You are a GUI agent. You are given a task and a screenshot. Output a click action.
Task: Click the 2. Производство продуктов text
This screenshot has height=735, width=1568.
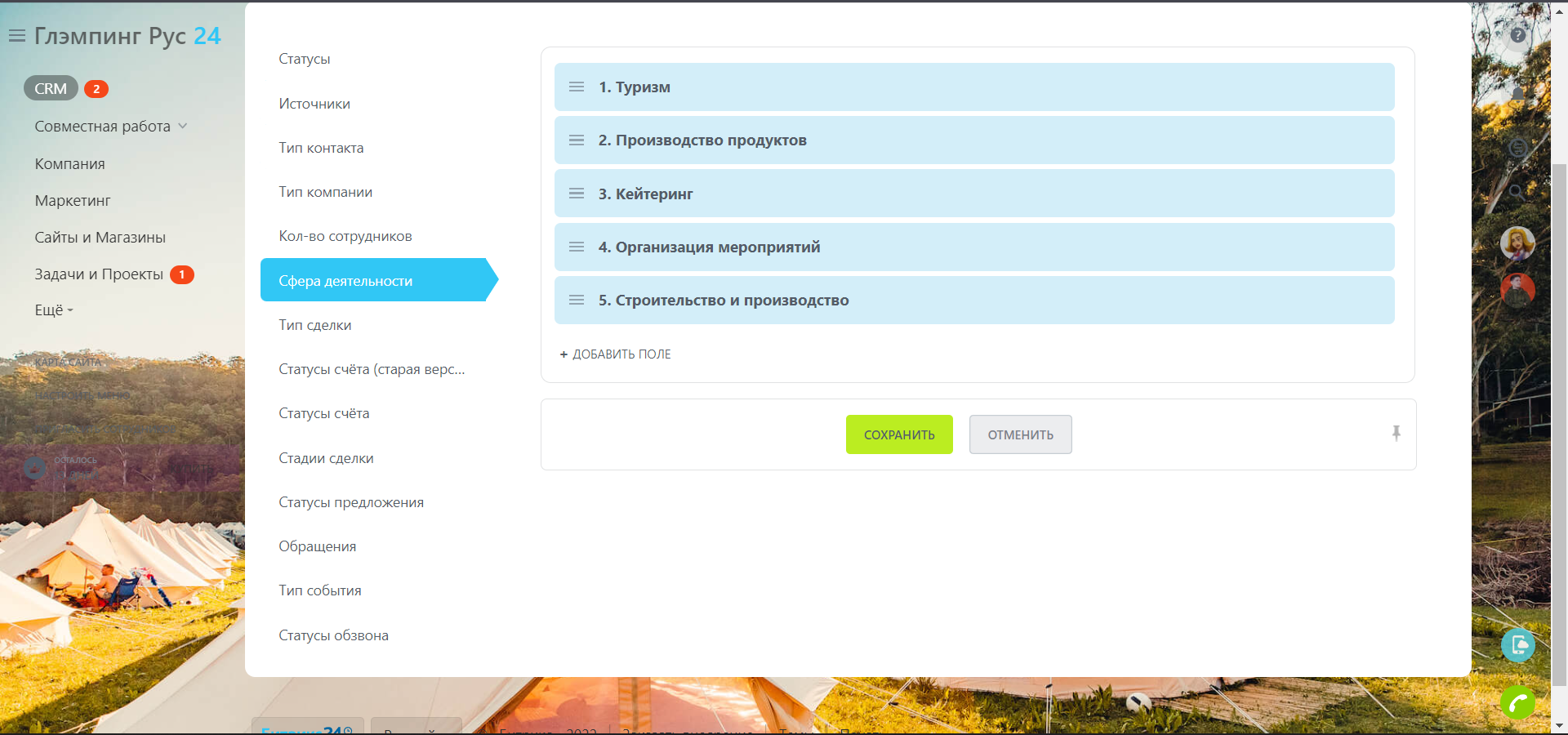pyautogui.click(x=702, y=140)
